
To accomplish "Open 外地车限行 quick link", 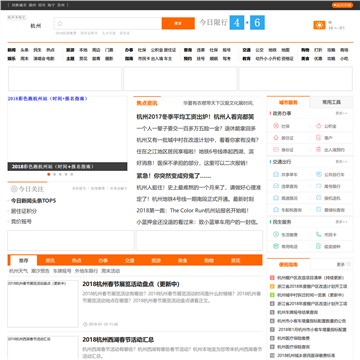I will pyautogui.click(x=87, y=271).
